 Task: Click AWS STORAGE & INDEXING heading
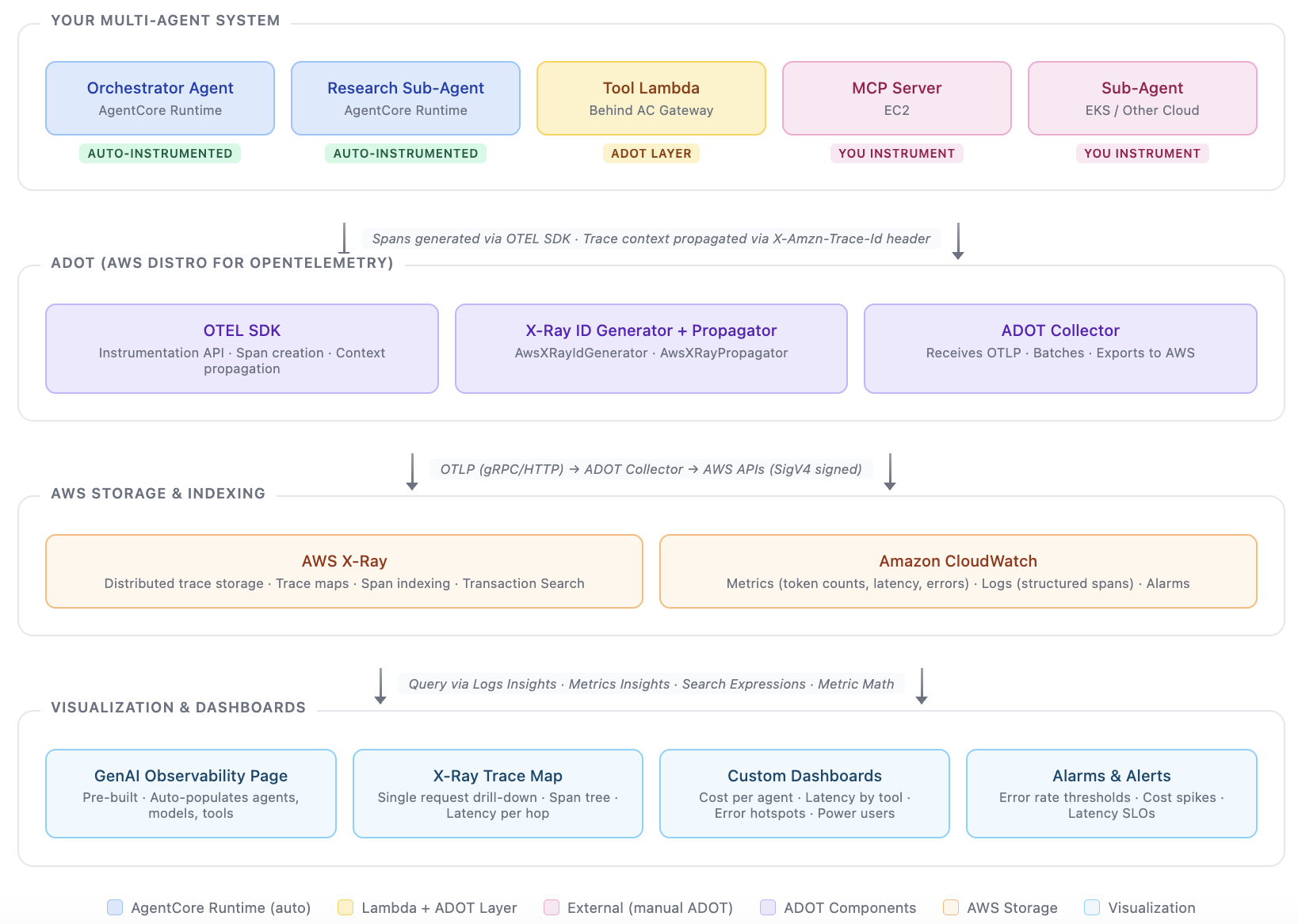(158, 494)
